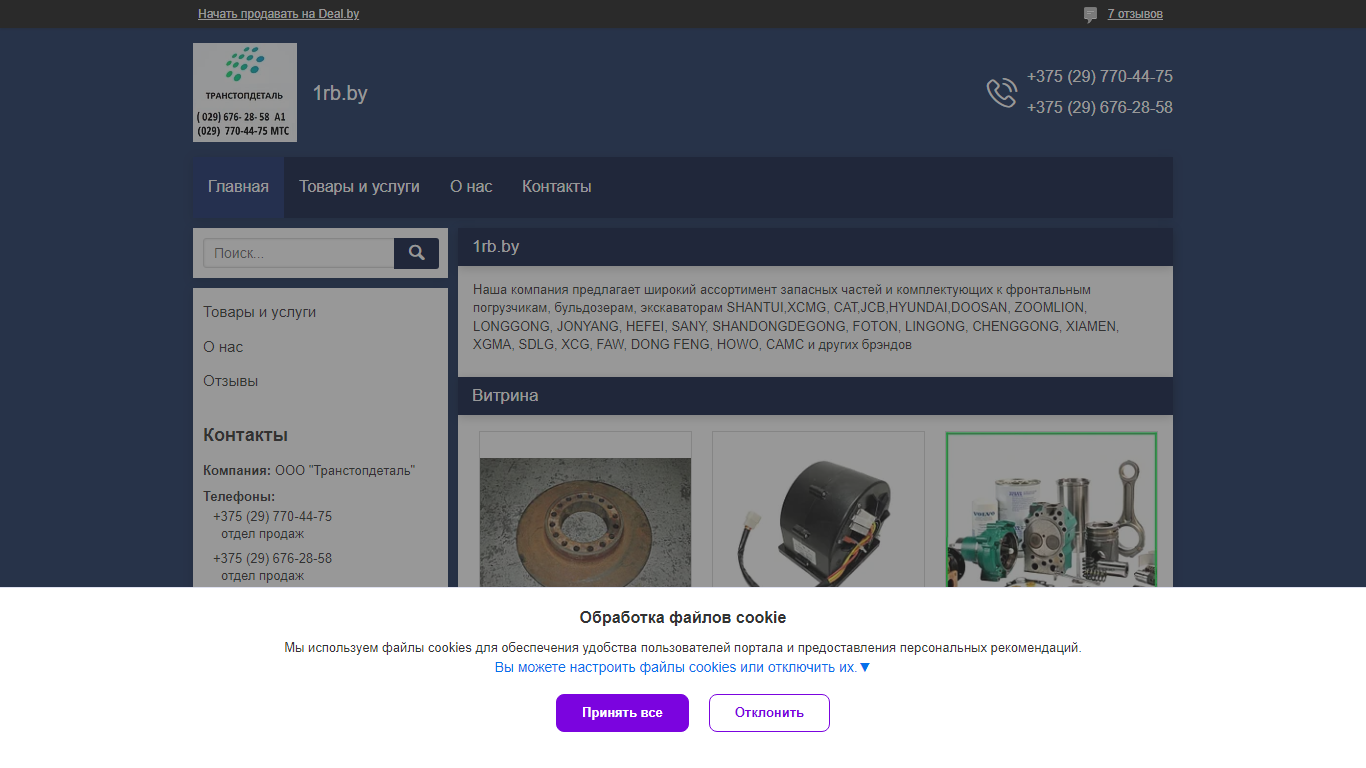Click the 1rb.by site title in header

(x=340, y=93)
